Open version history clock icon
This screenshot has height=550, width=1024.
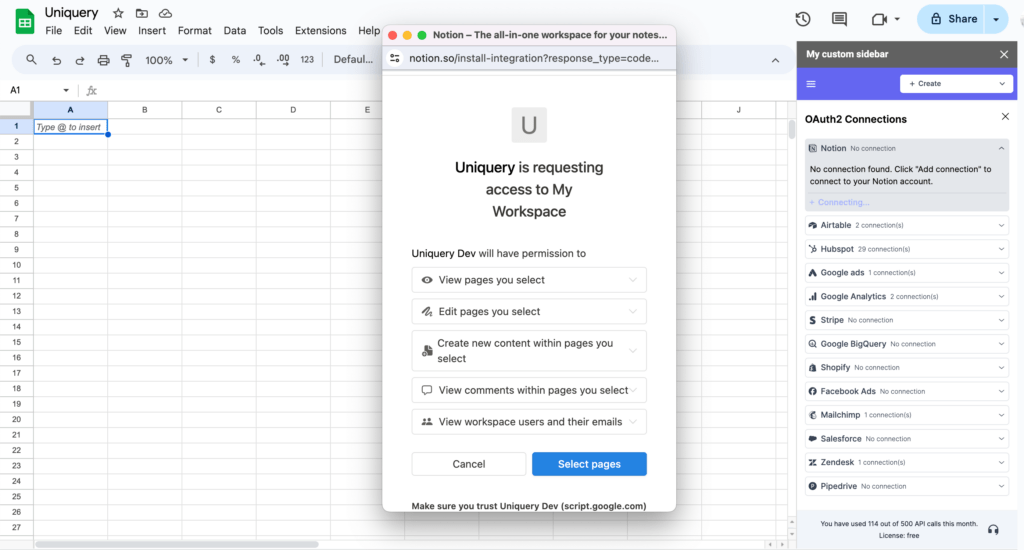coord(802,19)
